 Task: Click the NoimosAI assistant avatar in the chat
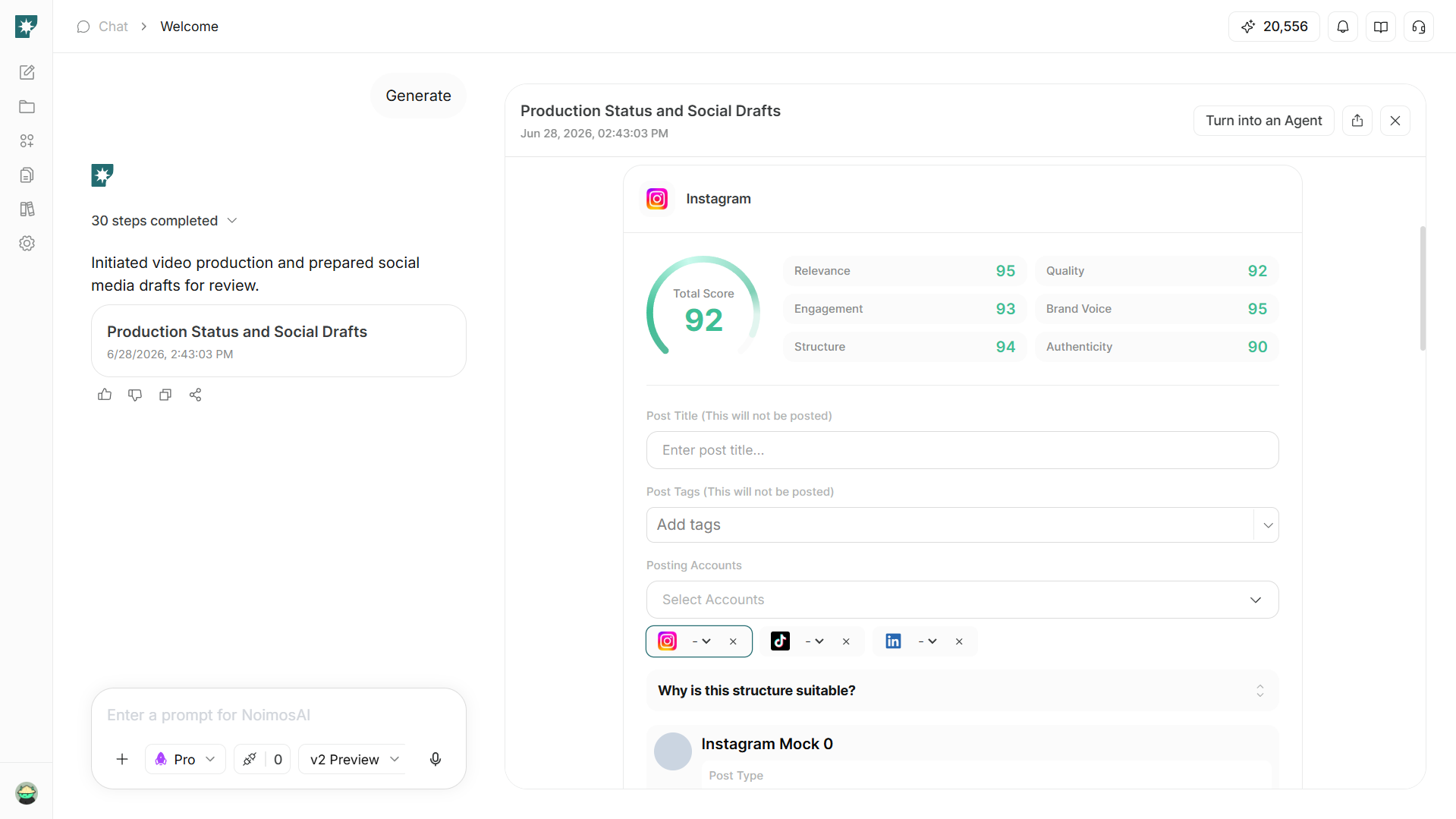102,175
